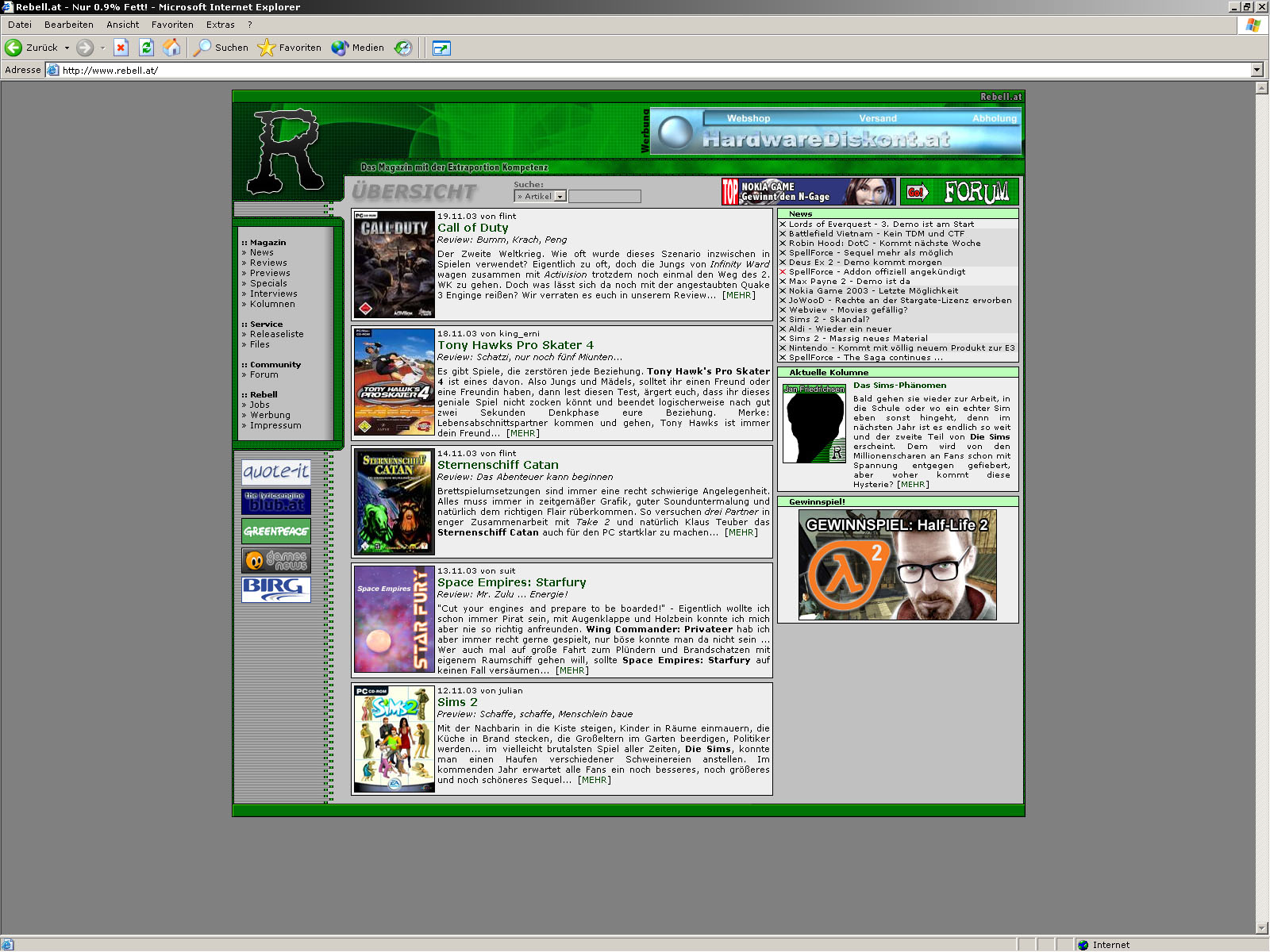
Task: Click the Half-Life 2 Gewinnspiel image
Action: [897, 565]
